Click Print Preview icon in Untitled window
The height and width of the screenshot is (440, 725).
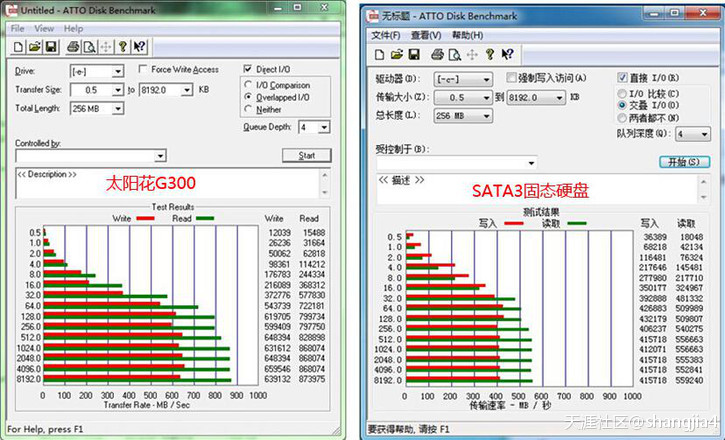tap(89, 47)
